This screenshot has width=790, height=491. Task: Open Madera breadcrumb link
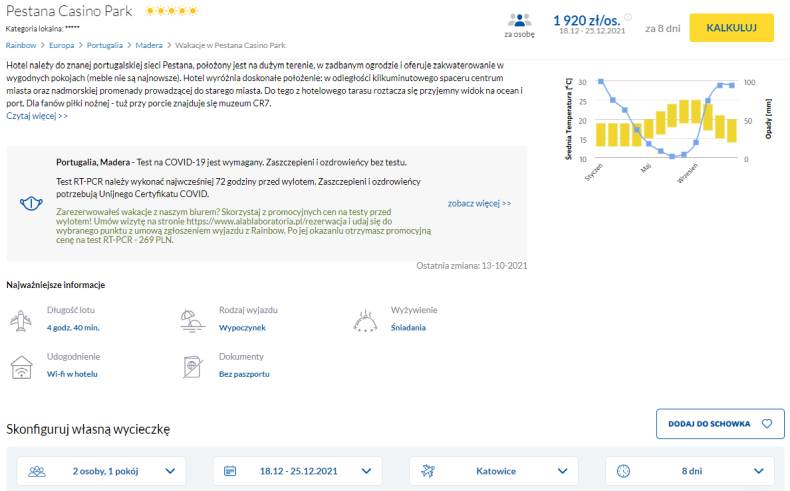[x=149, y=45]
